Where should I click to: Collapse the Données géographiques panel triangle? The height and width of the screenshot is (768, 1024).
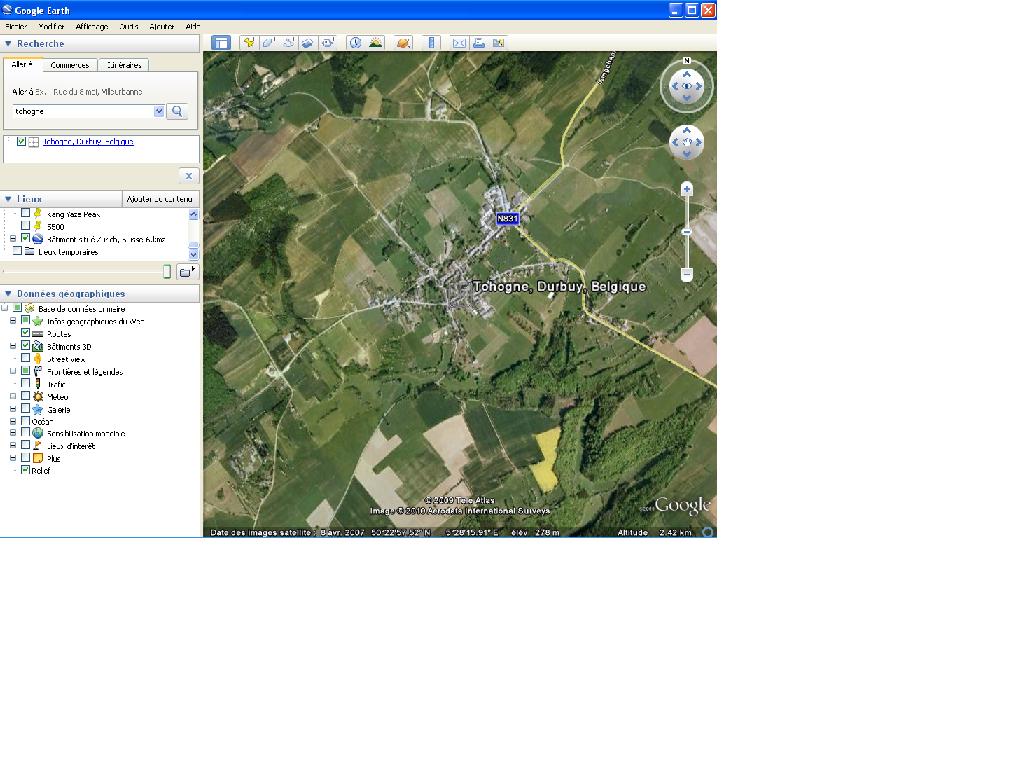click(x=8, y=294)
